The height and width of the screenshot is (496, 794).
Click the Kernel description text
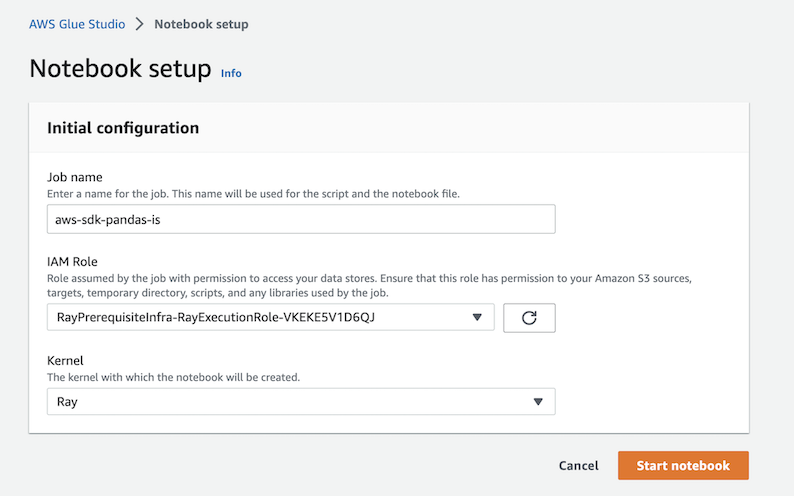pos(173,378)
